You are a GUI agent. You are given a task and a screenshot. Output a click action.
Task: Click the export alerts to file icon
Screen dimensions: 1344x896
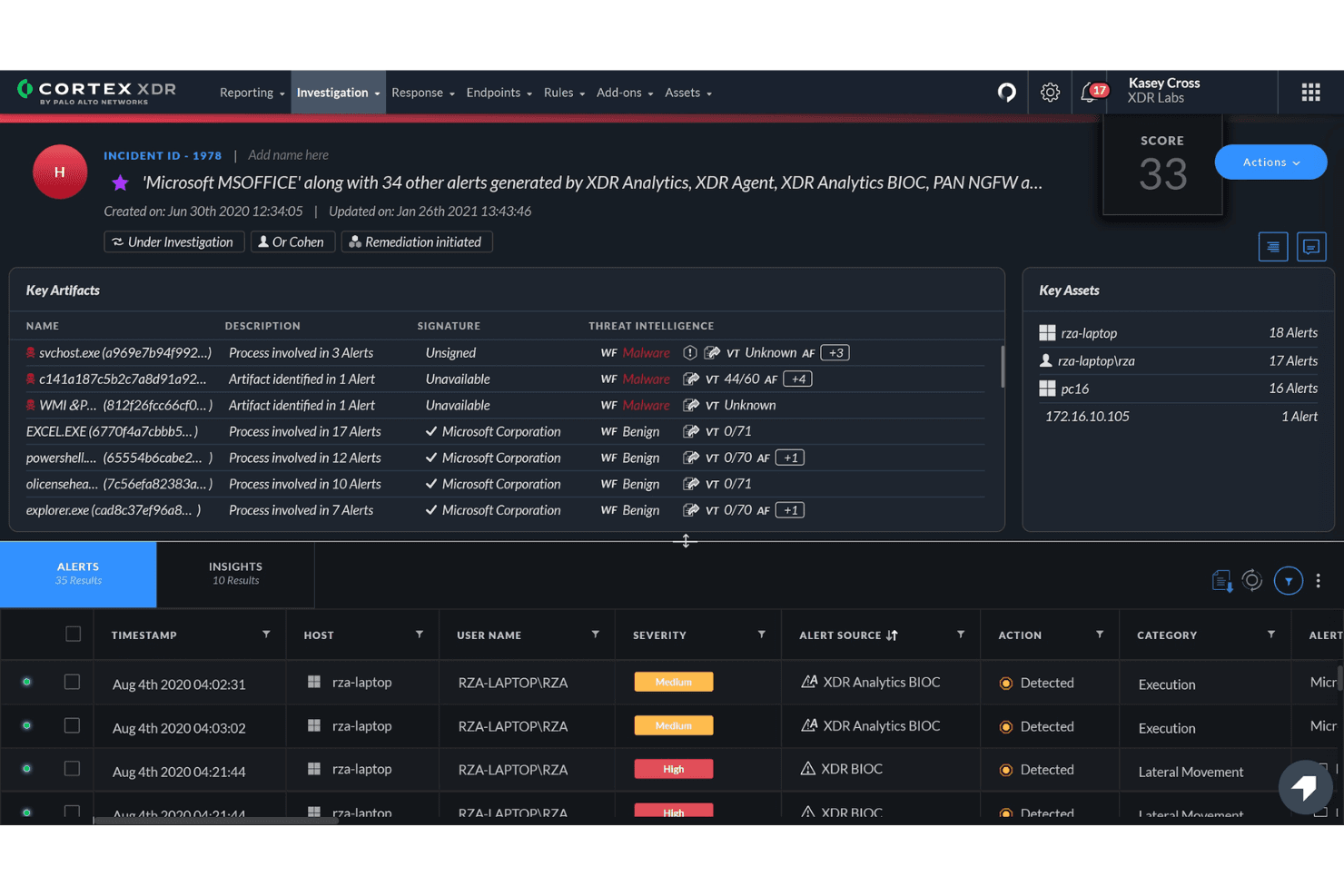1221,580
